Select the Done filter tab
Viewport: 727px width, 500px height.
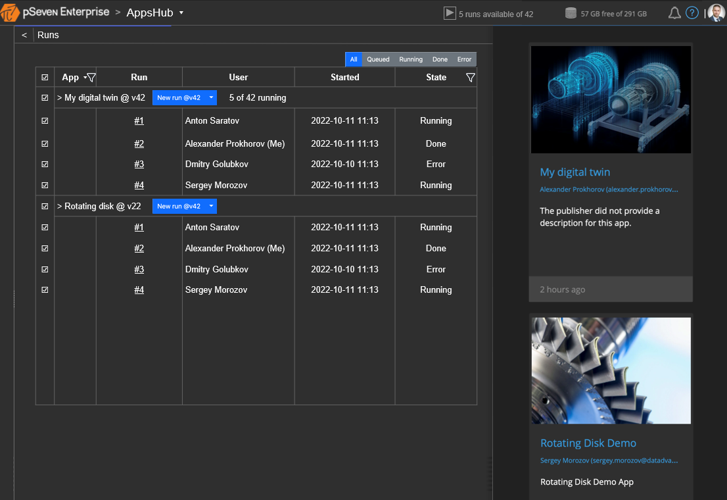point(440,59)
